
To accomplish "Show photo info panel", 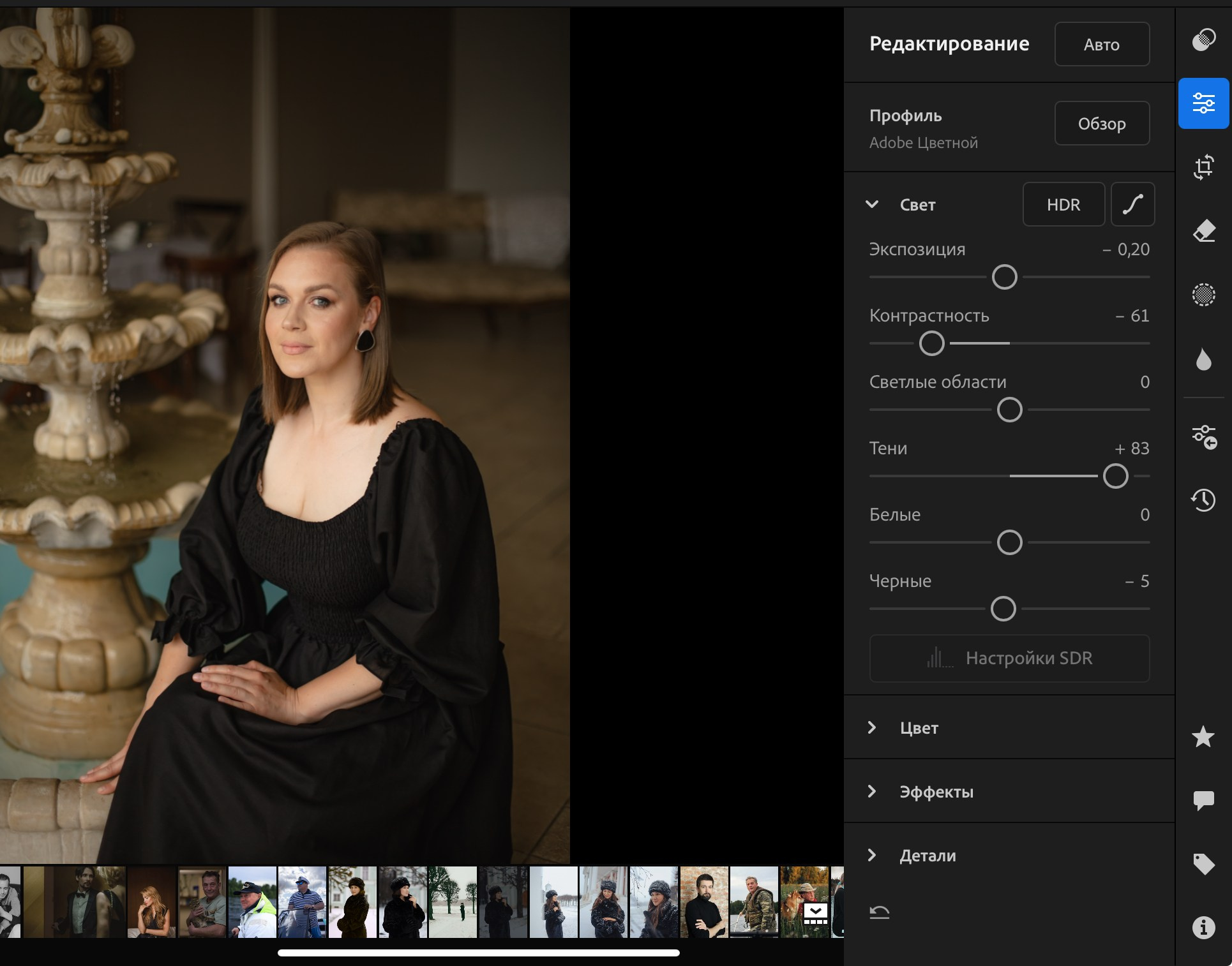I will [x=1203, y=927].
